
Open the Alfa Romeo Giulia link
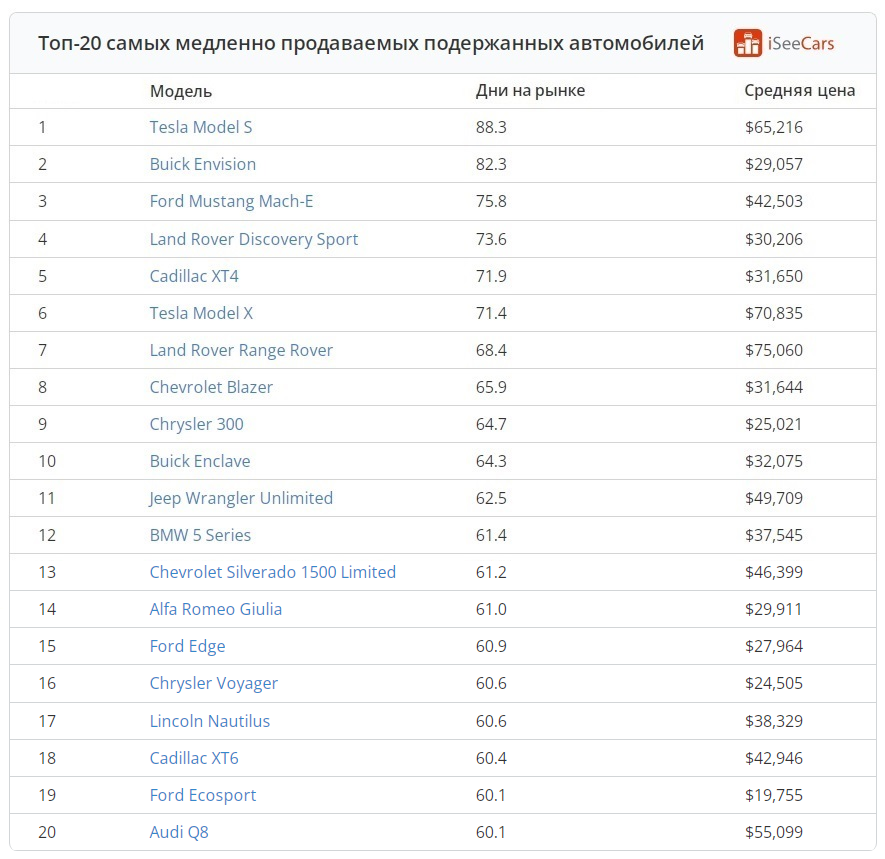[x=216, y=610]
